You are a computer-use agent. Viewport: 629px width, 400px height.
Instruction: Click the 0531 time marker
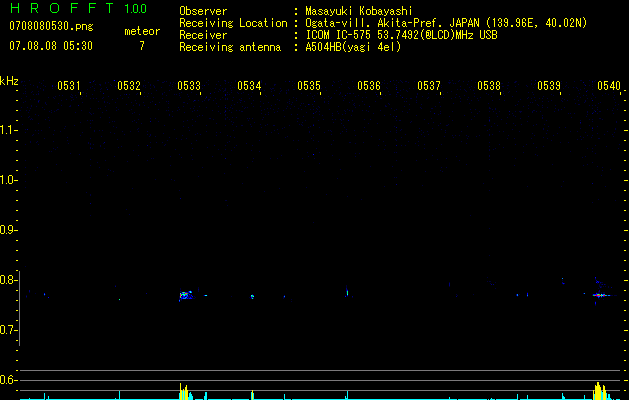pyautogui.click(x=69, y=86)
